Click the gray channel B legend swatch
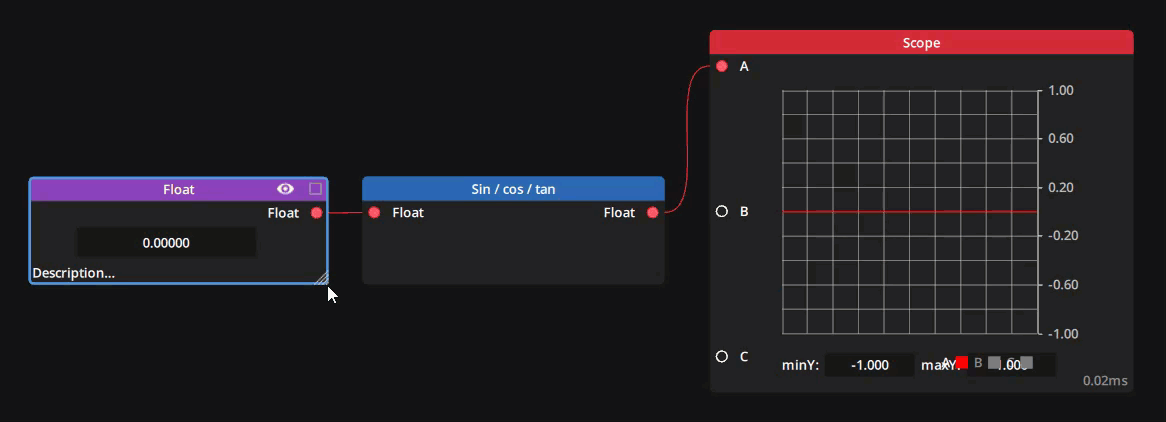The height and width of the screenshot is (422, 1166). point(994,363)
